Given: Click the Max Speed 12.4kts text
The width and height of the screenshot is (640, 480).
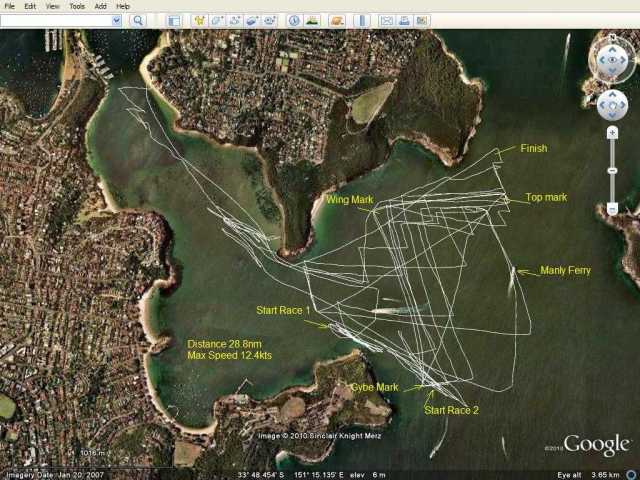Looking at the screenshot, I should pyautogui.click(x=229, y=356).
